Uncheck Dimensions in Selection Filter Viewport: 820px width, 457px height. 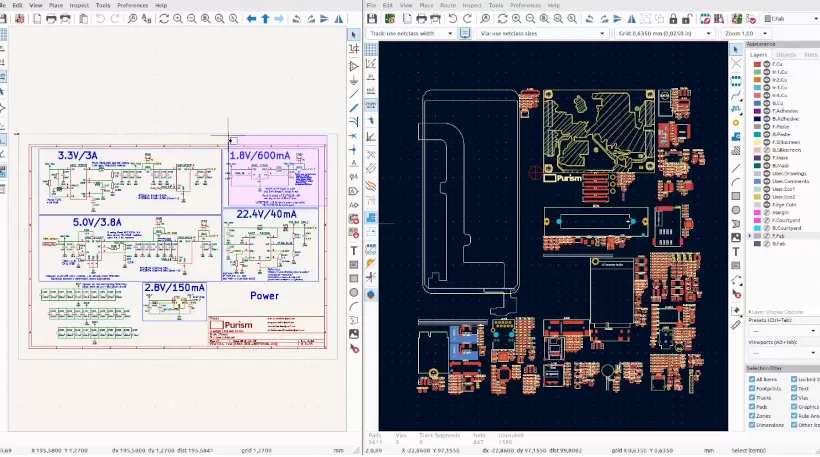point(752,425)
